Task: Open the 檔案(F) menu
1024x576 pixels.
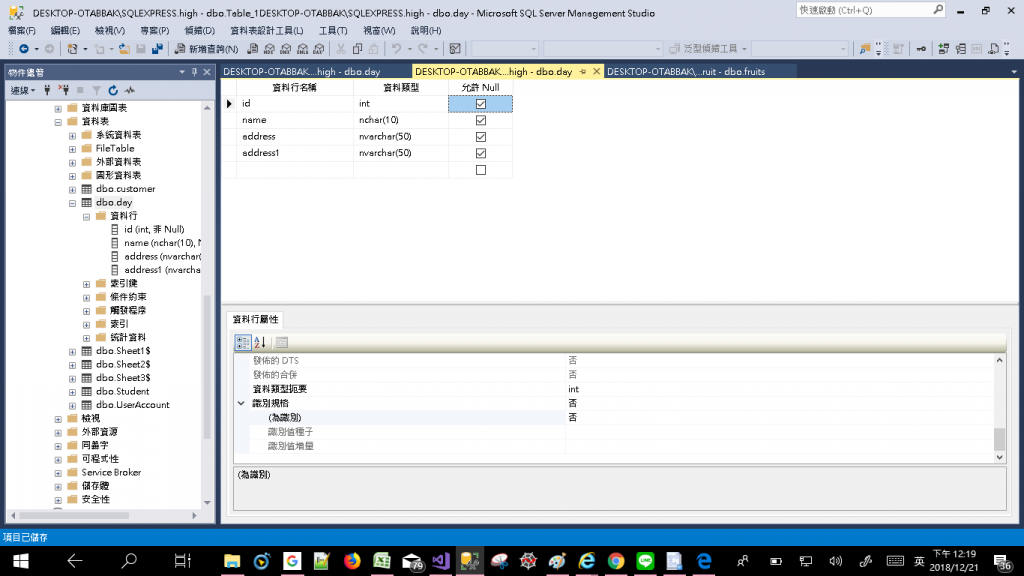Action: pyautogui.click(x=22, y=31)
